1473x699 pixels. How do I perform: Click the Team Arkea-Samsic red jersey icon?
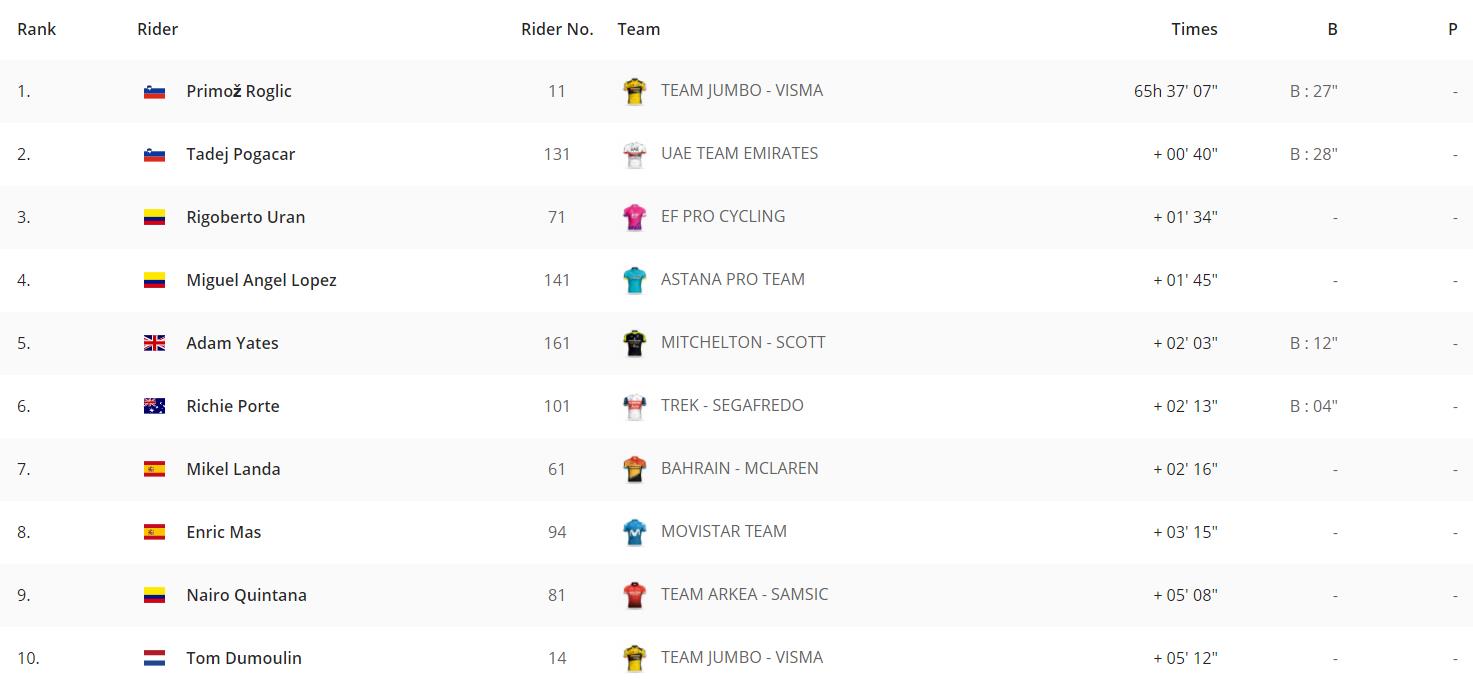tap(634, 595)
